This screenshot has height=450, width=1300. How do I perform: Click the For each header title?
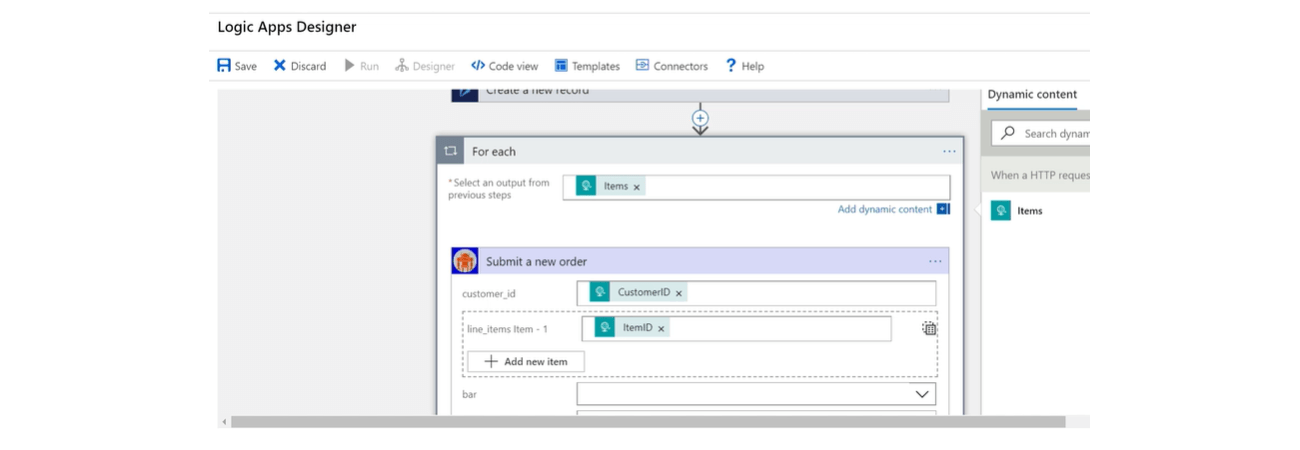pos(494,152)
